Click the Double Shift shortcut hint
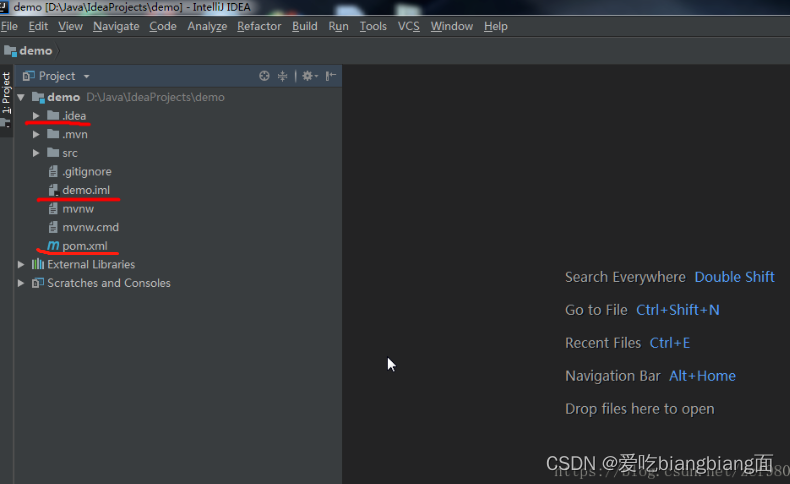The image size is (790, 484). tap(734, 277)
